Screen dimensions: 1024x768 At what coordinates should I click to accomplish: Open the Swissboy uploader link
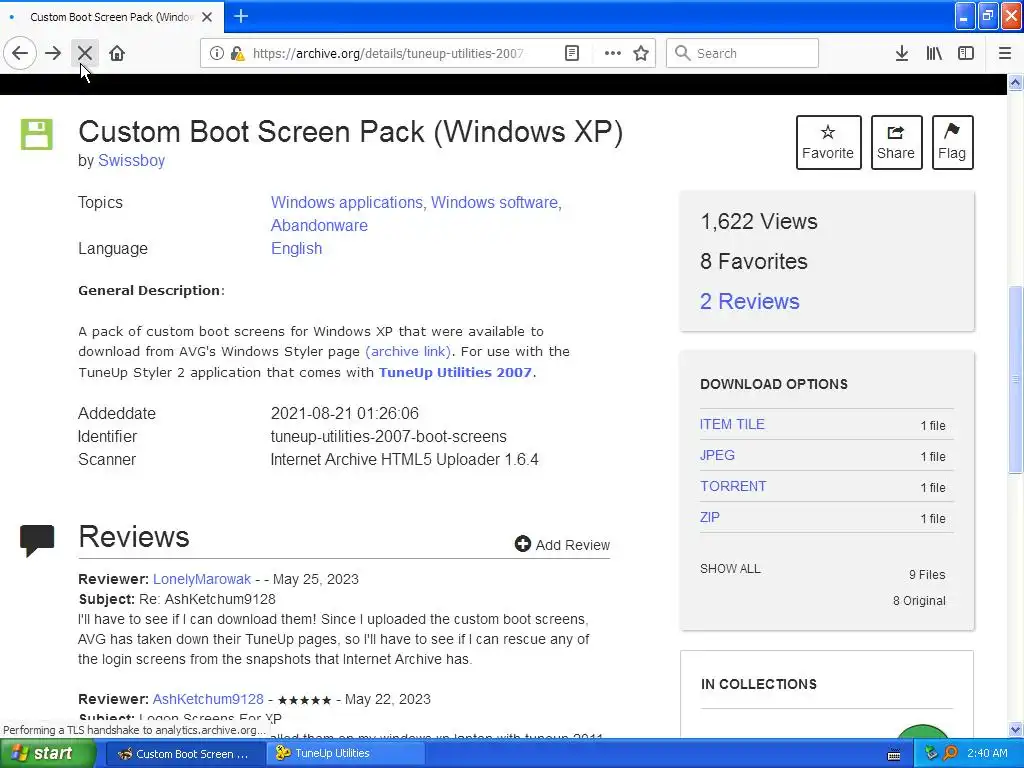(131, 161)
